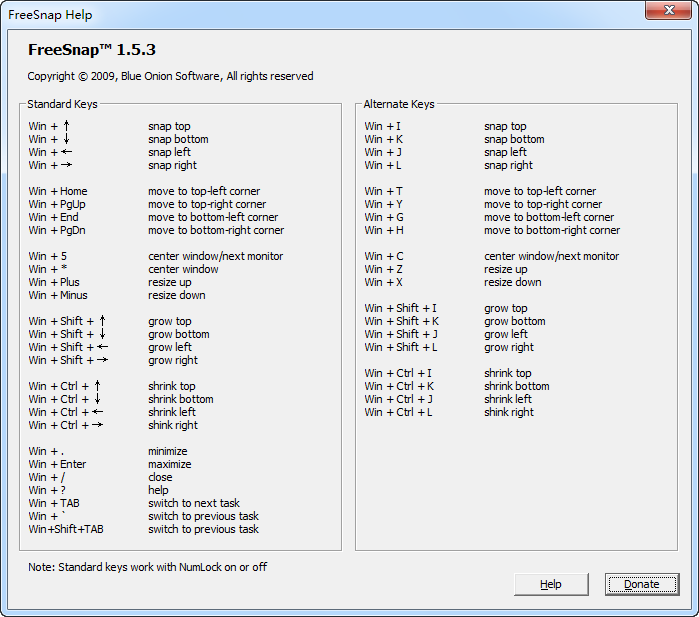Click the 'Win + Ctrl + J' shortcut text
699x617 pixels.
tap(399, 399)
